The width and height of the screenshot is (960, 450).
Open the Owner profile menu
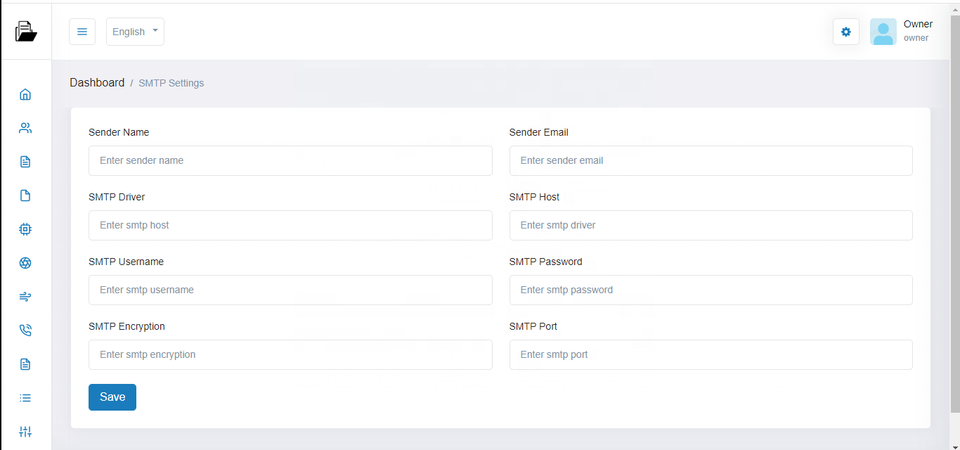point(901,32)
